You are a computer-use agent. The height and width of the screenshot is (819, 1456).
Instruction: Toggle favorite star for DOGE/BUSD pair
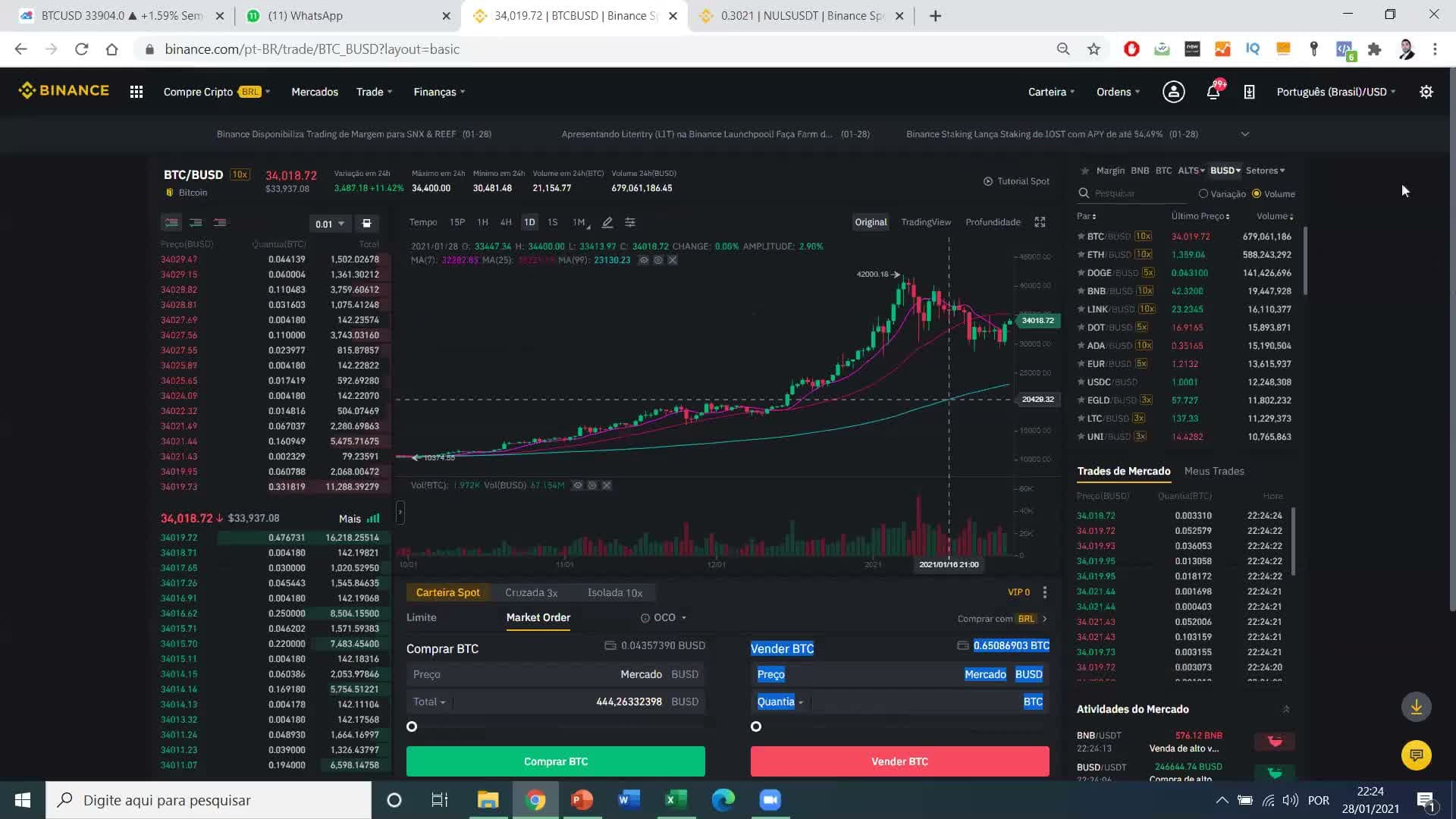tap(1081, 273)
